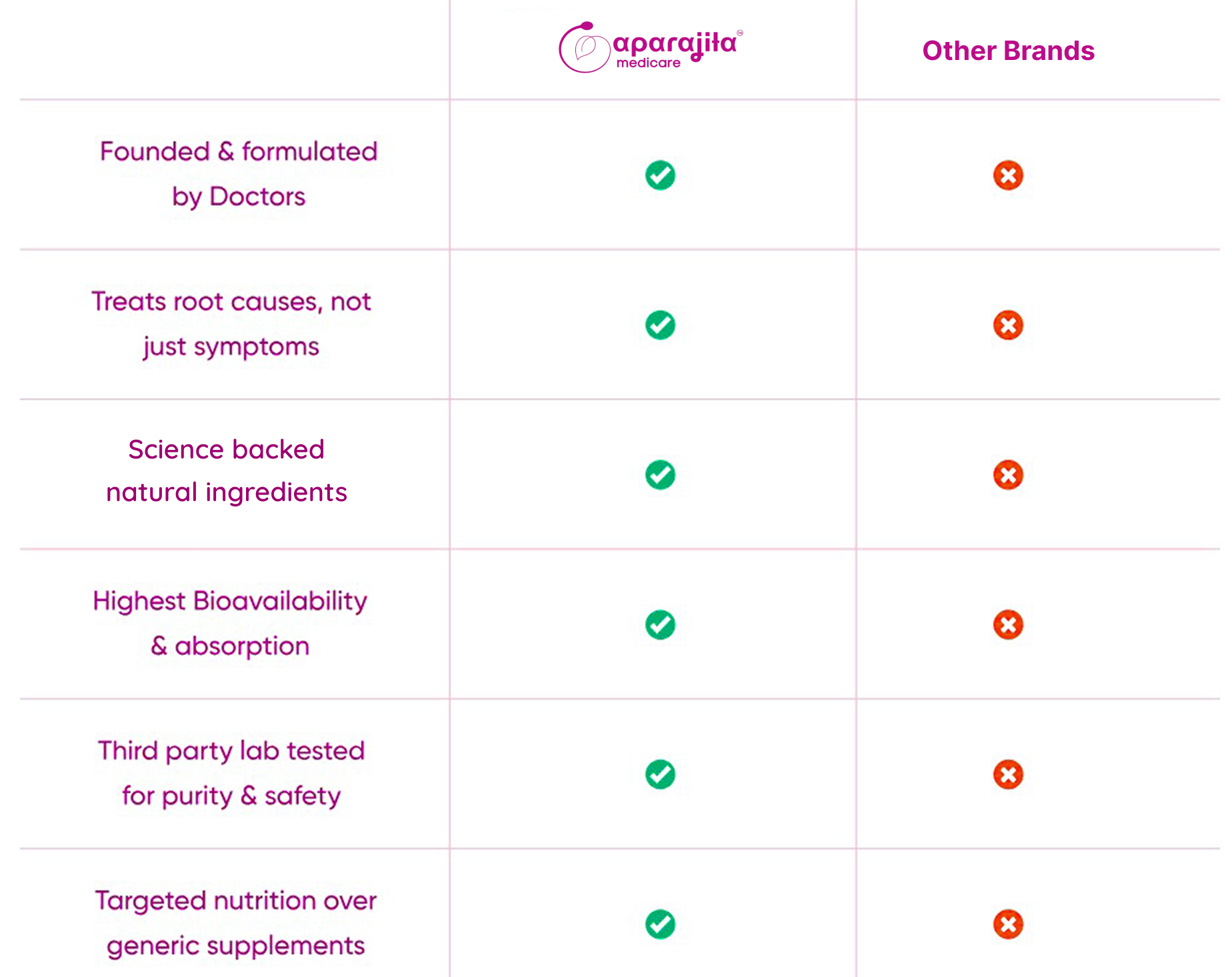This screenshot has height=977, width=1232.
Task: Click red cross for Highest Bioavailability
Action: tap(1008, 624)
